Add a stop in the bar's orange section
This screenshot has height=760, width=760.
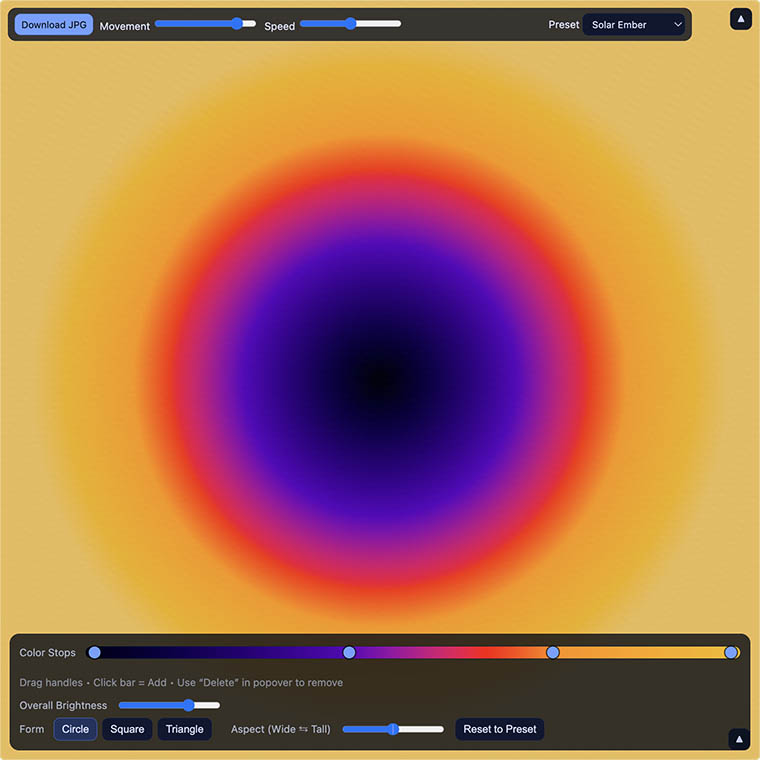640,652
